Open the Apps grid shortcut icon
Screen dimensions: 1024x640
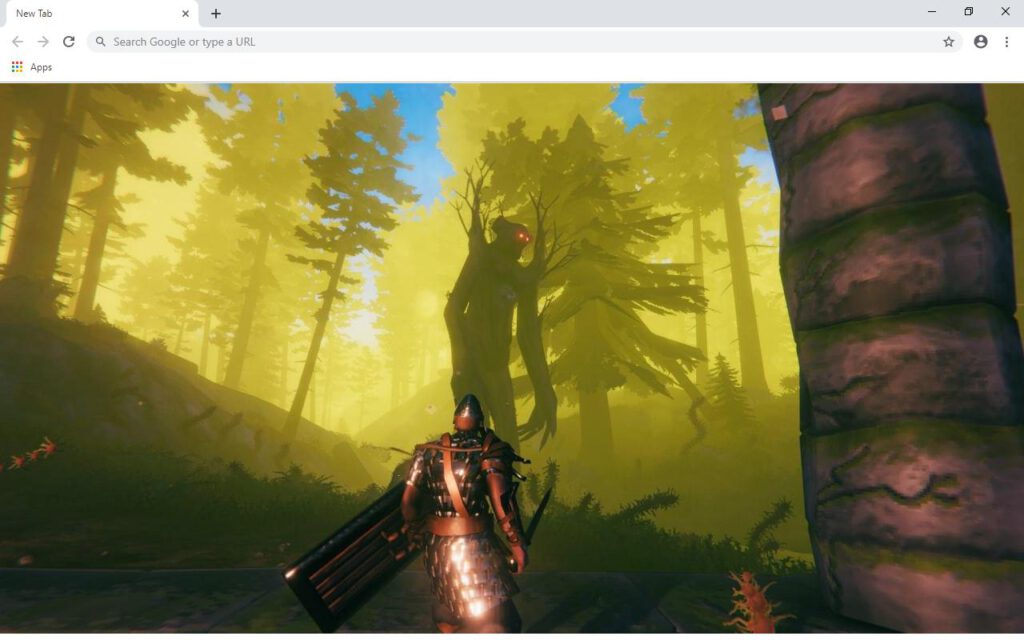17,67
